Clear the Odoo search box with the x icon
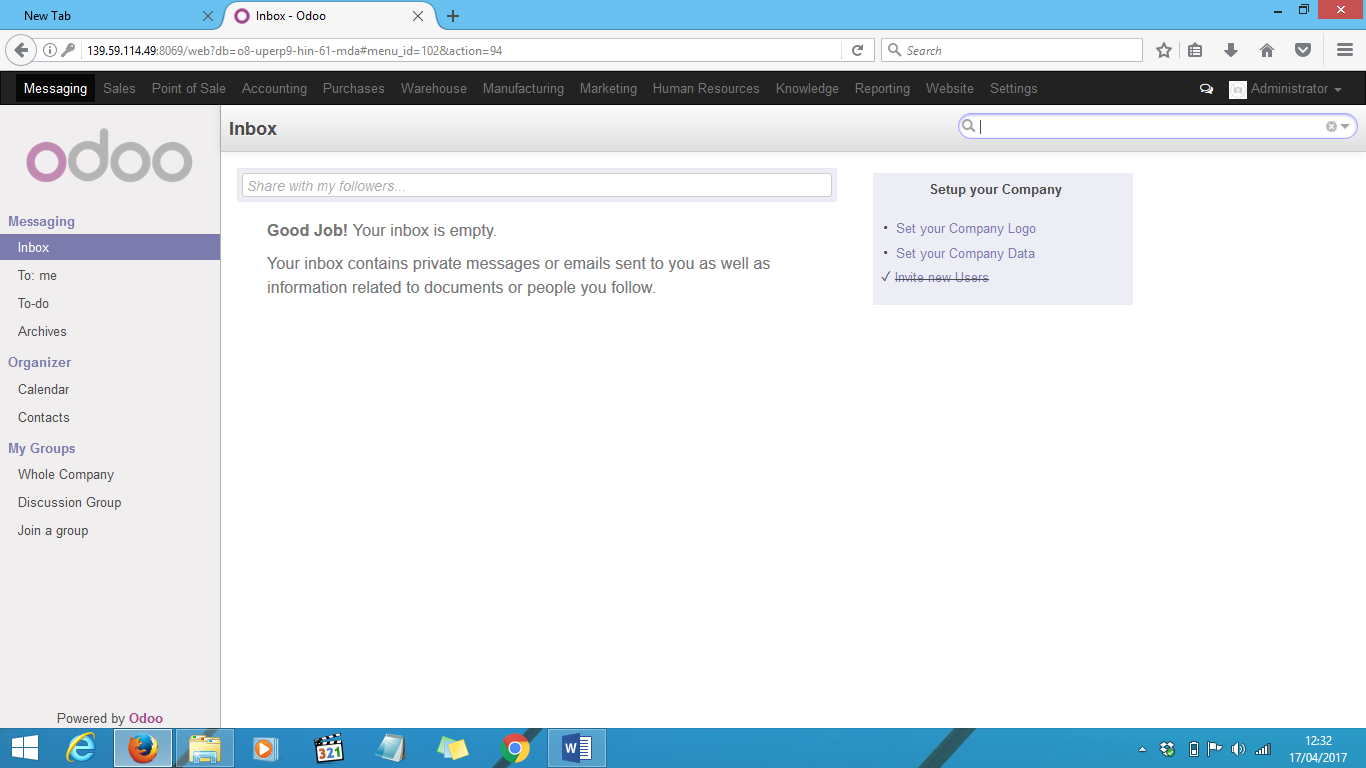 1331,126
